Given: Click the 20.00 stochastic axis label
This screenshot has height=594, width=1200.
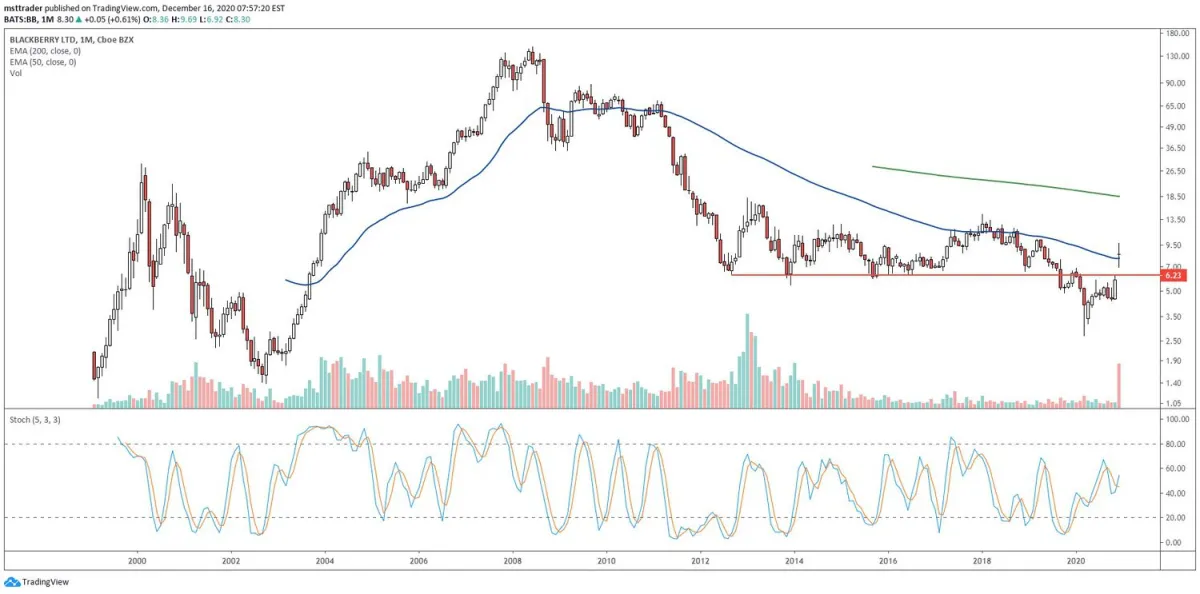Looking at the screenshot, I should (1174, 517).
